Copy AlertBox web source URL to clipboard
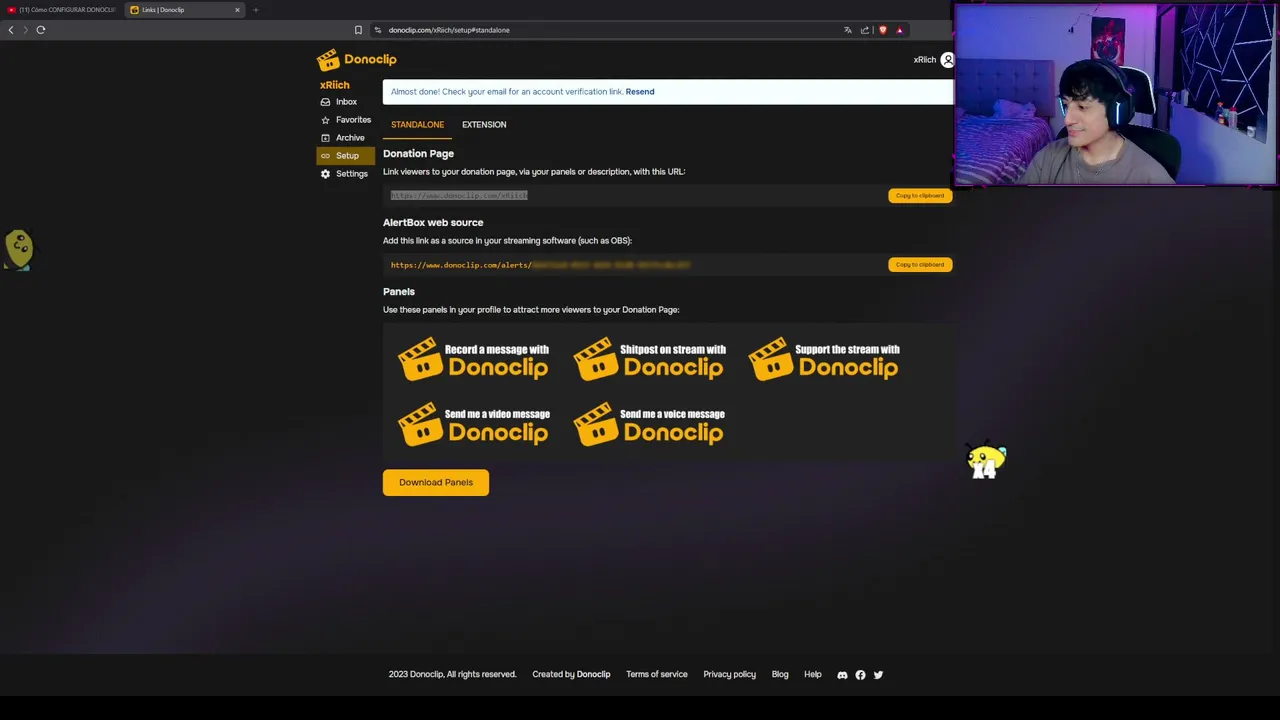1280x720 pixels. 920,265
